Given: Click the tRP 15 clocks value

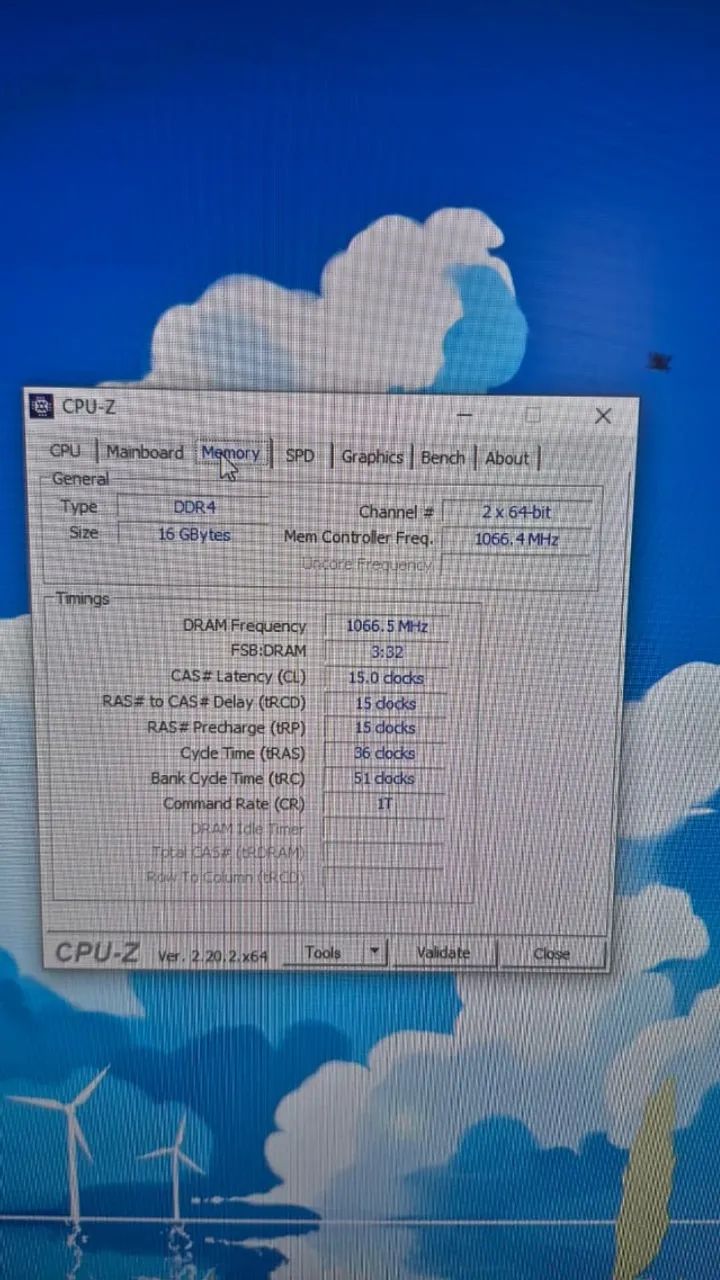Looking at the screenshot, I should pyautogui.click(x=385, y=728).
